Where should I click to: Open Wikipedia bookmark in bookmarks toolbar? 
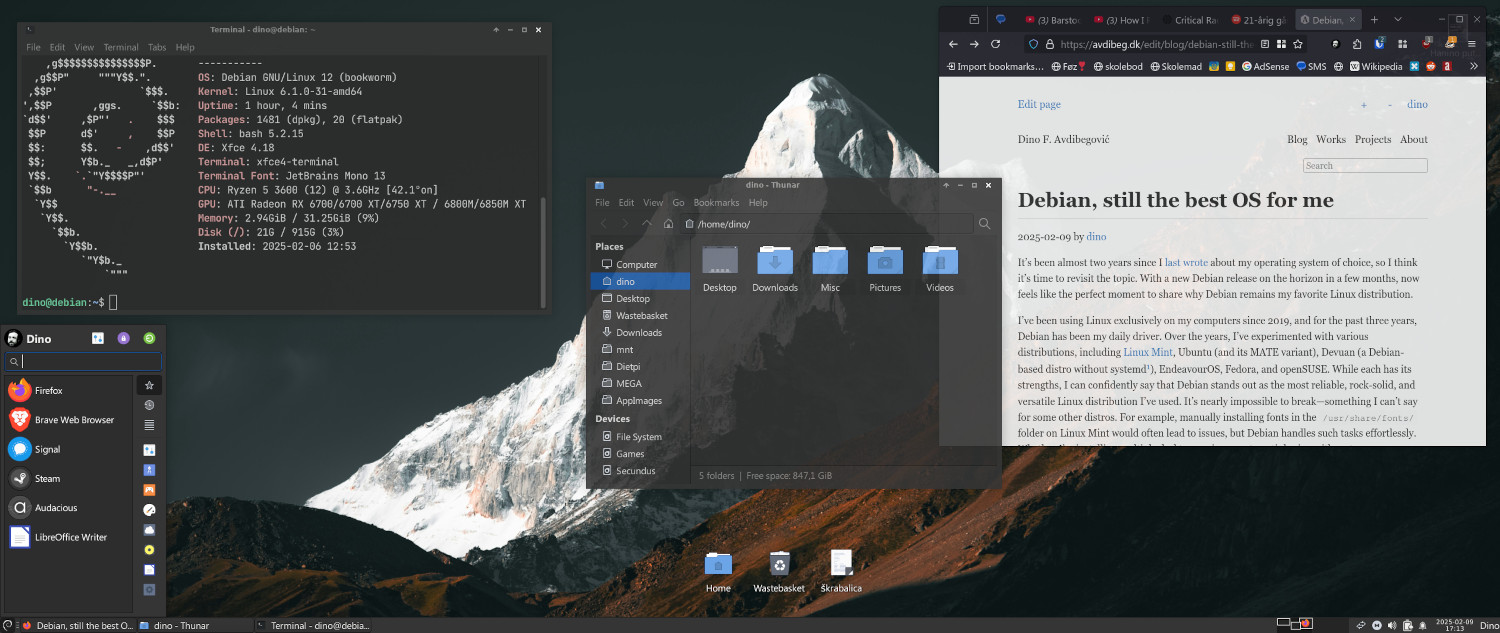point(1376,67)
